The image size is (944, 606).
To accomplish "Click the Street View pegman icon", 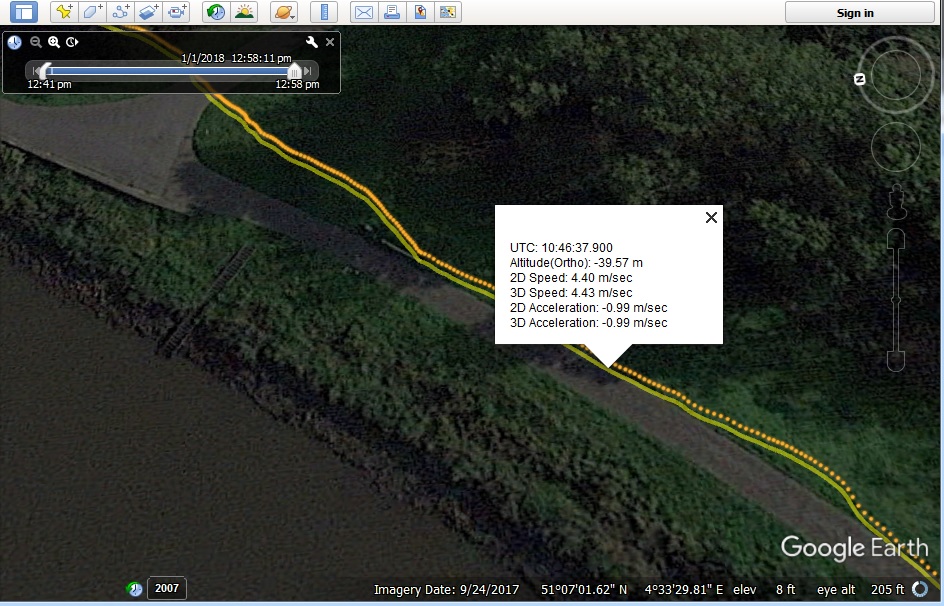I will pos(896,202).
